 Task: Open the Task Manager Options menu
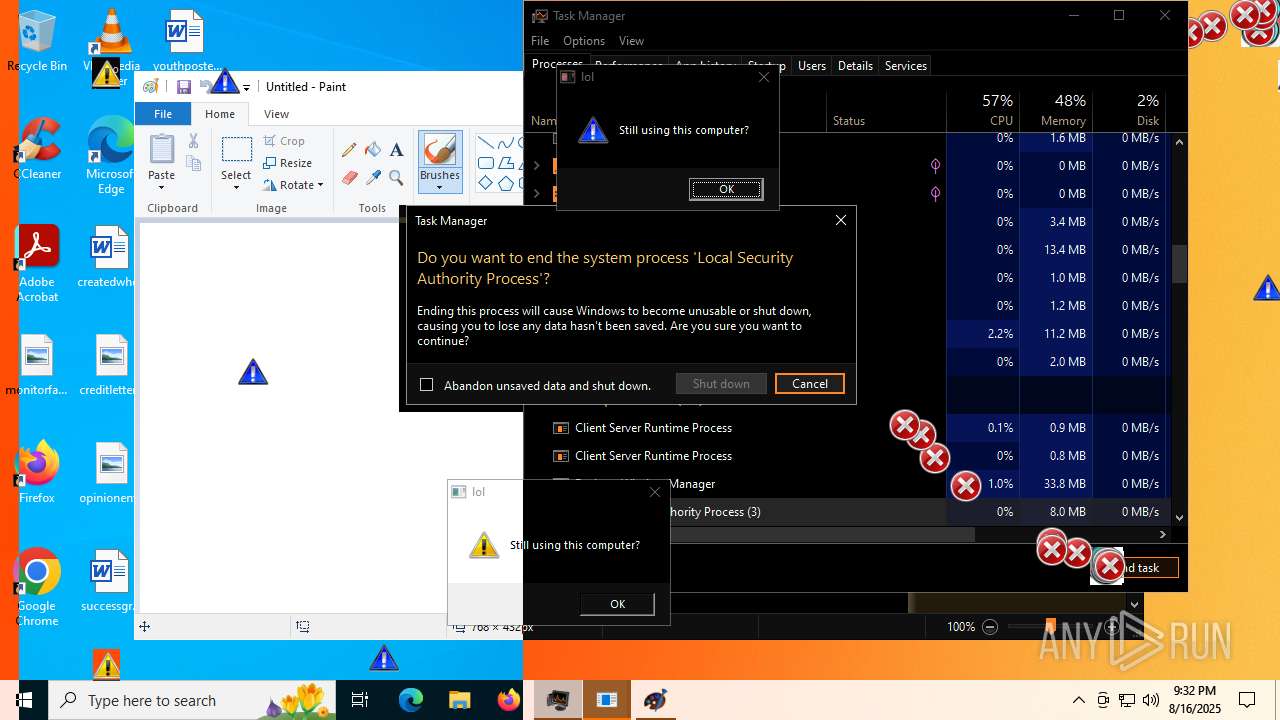584,41
